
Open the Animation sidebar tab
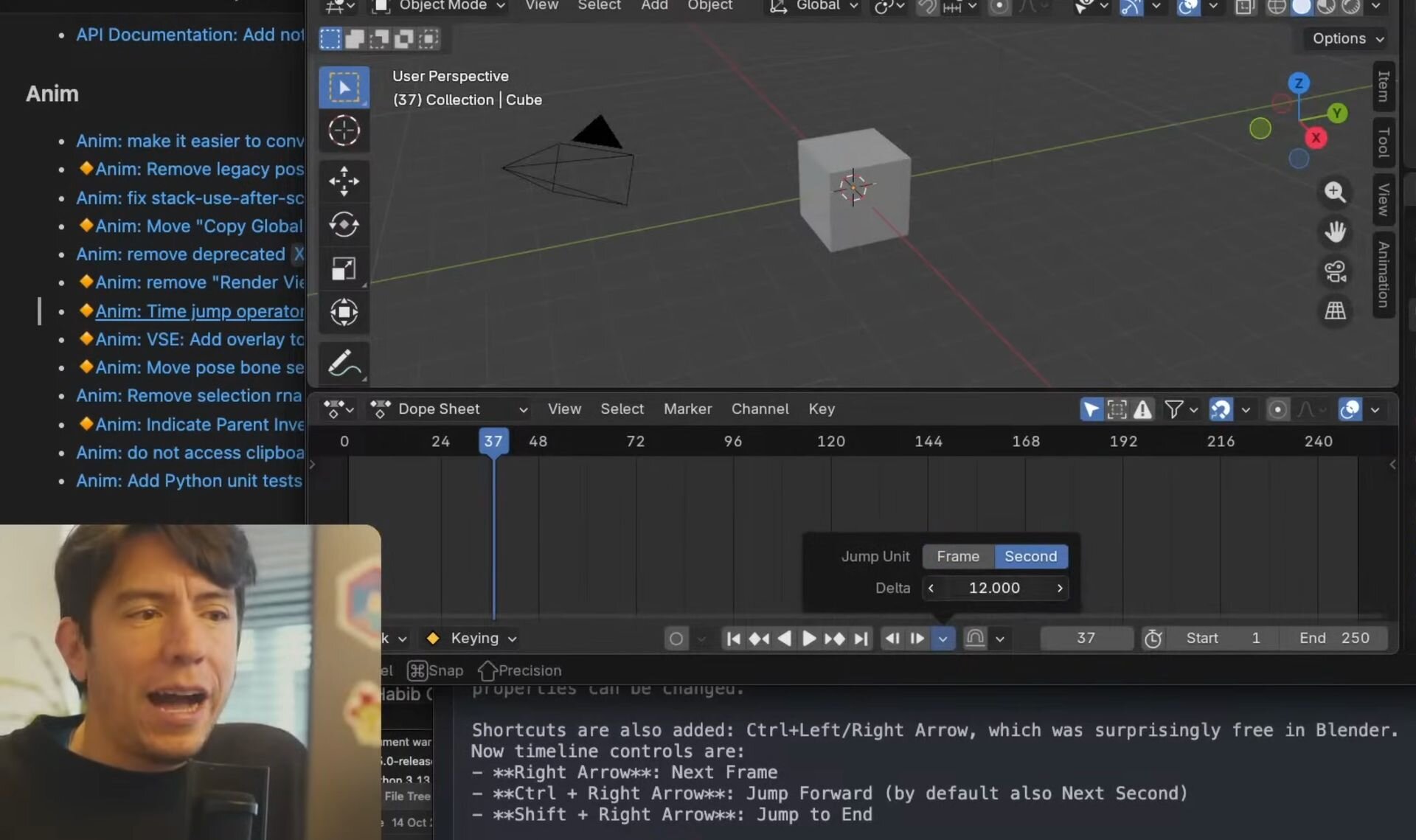[x=1384, y=274]
